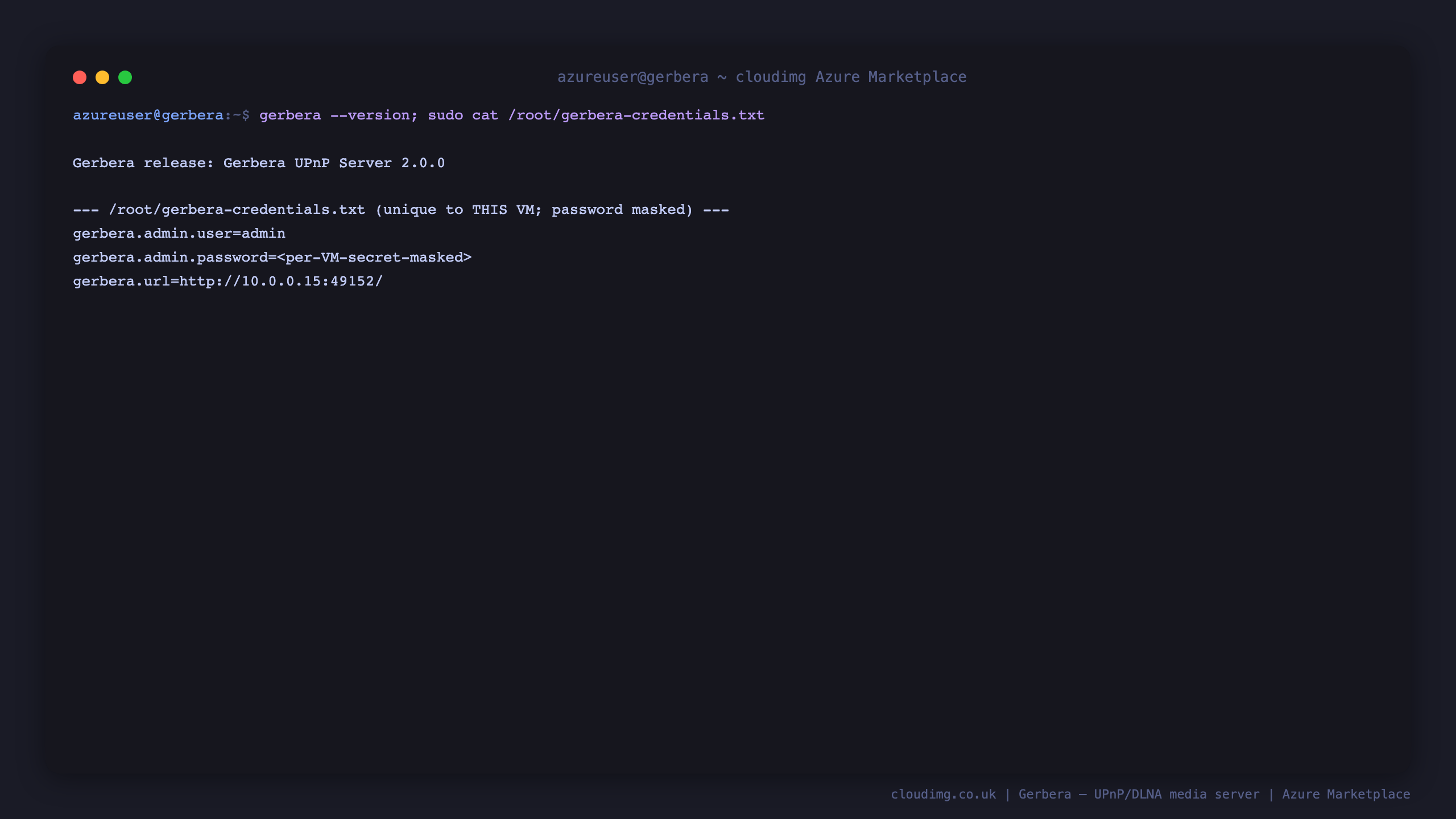Click the terminal title 'azureuser@gerbera ~ cloudimg Azure Marketplace'
The image size is (1456, 819).
tap(762, 77)
